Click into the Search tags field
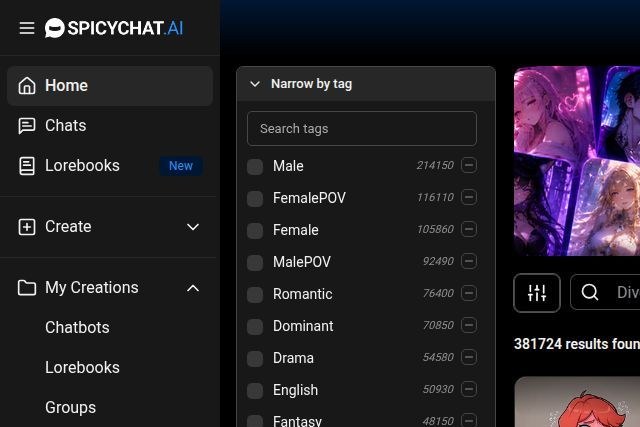Image resolution: width=640 pixels, height=427 pixels. pyautogui.click(x=362, y=129)
